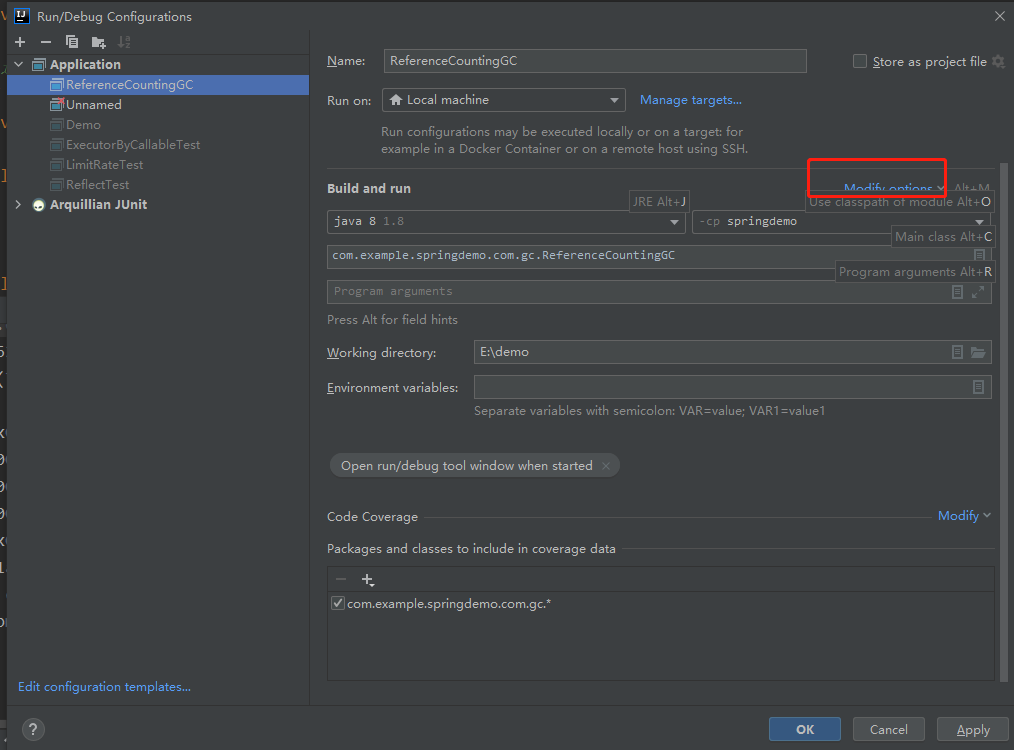Collapse the Application tree node

point(19,65)
